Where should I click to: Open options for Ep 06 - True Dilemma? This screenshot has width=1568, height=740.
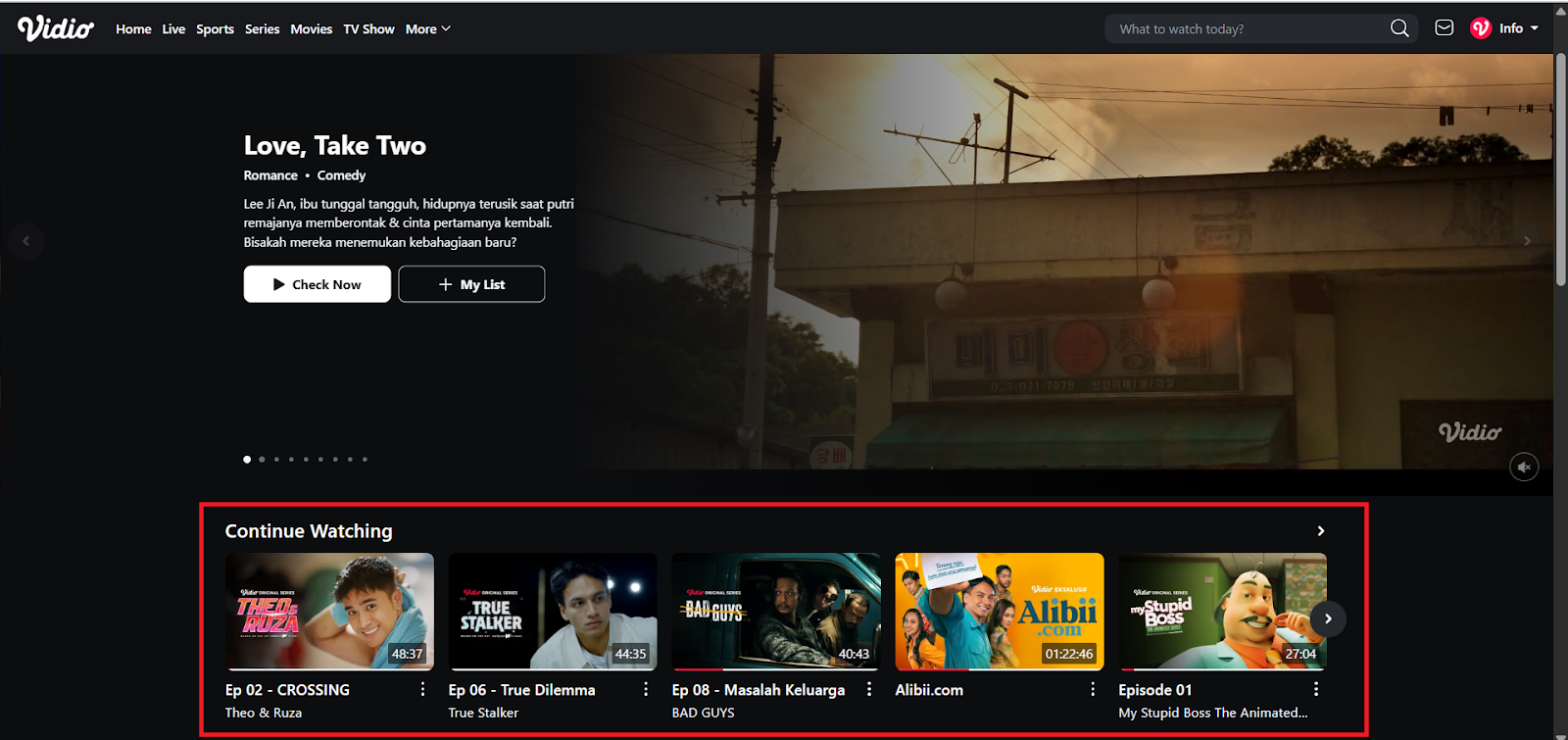click(646, 689)
